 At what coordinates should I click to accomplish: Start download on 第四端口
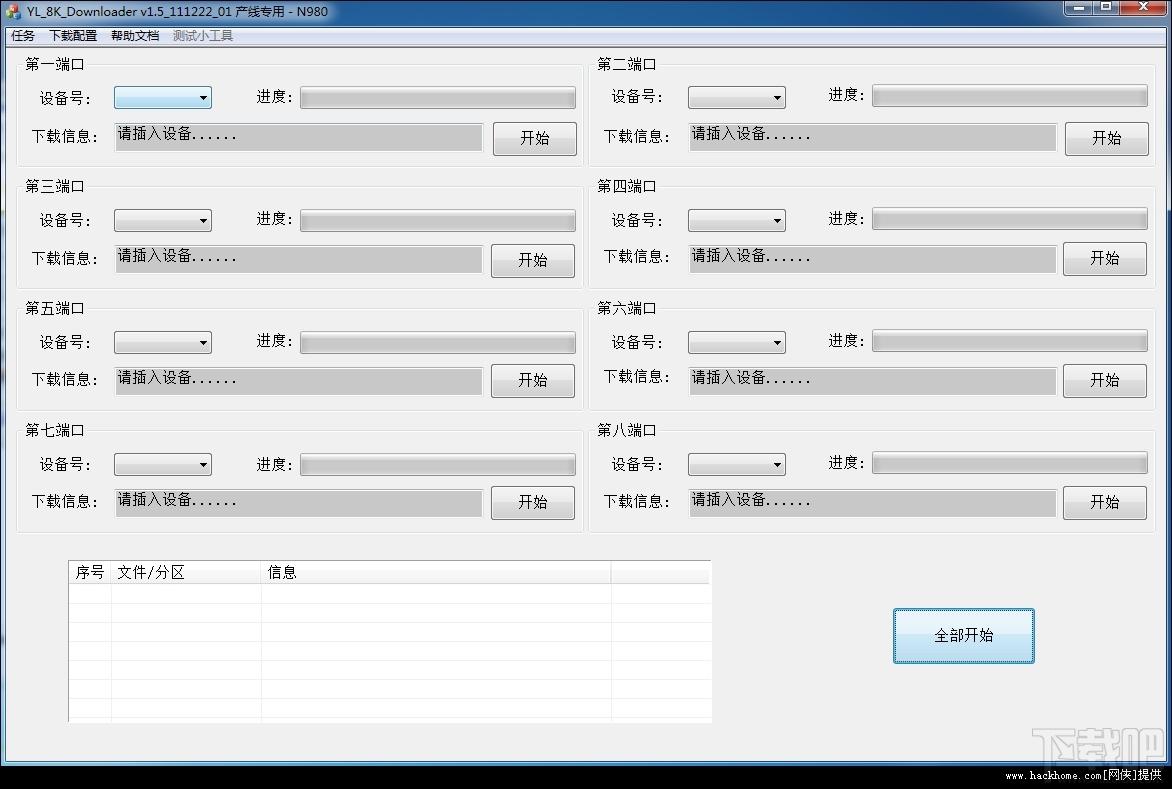(1105, 259)
